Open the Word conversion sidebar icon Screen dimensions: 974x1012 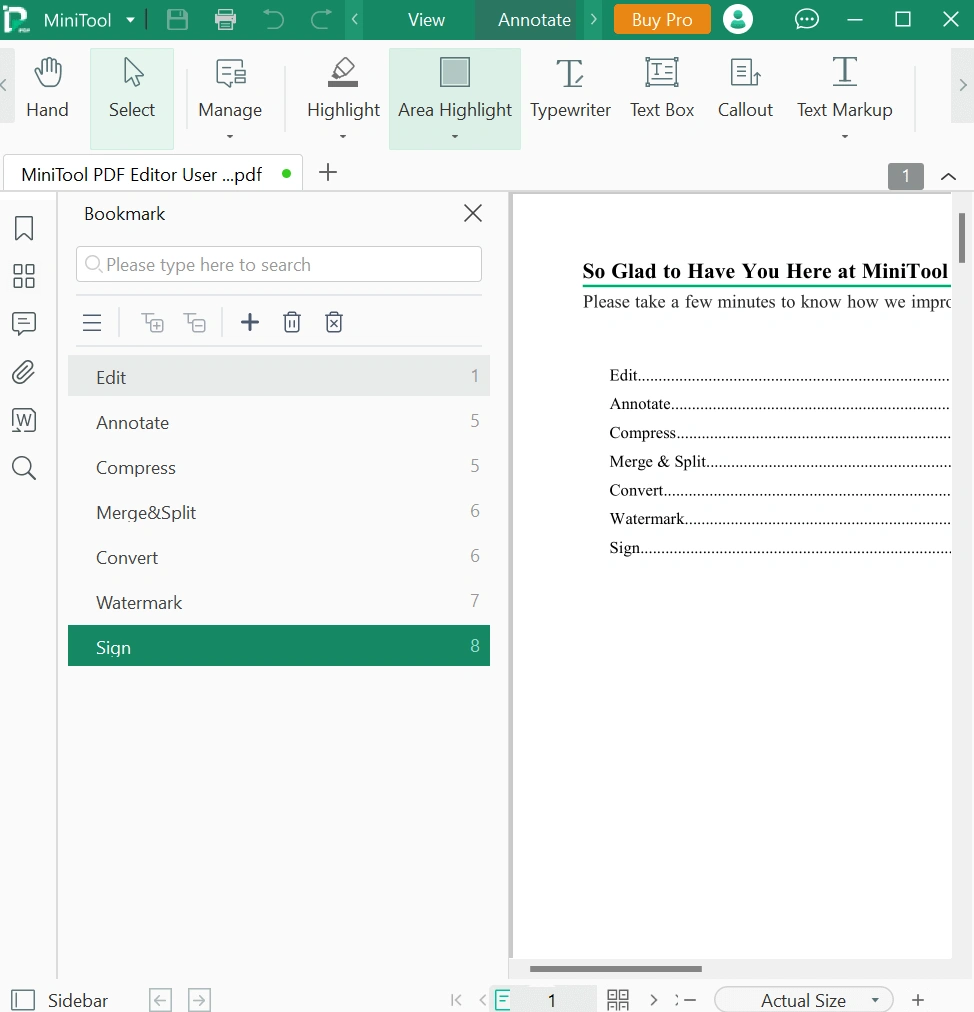[24, 420]
